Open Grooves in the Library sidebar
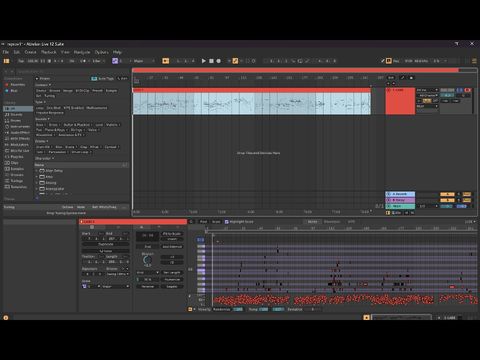The height and width of the screenshot is (360, 480). point(17,175)
